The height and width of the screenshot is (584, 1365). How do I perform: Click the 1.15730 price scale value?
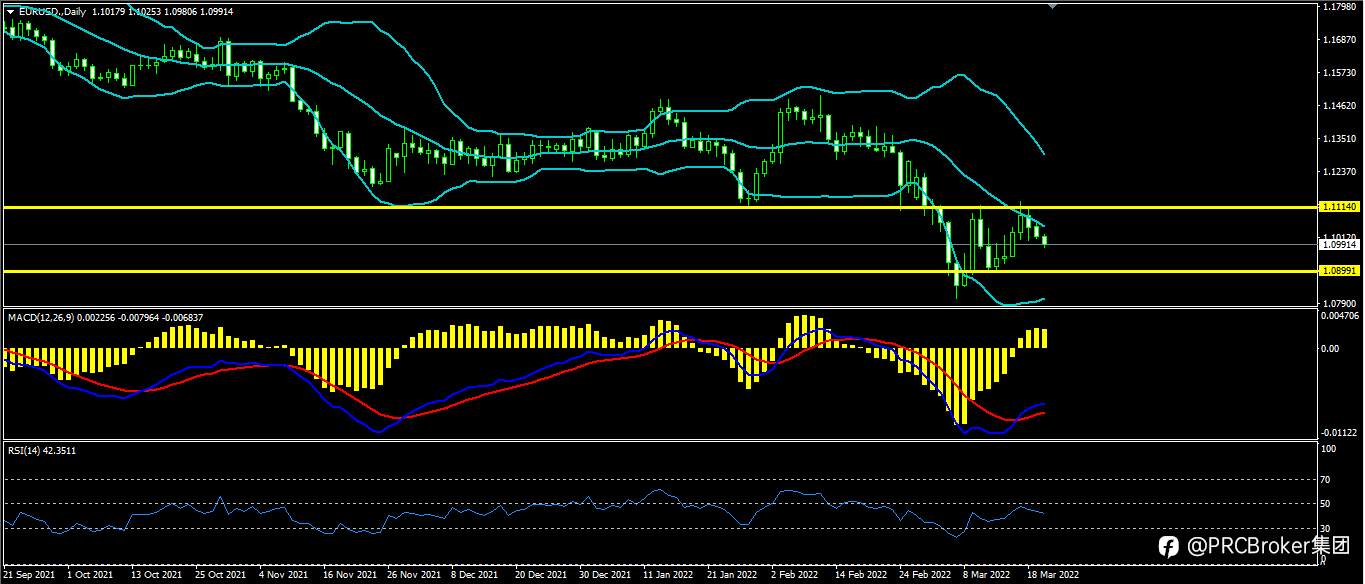click(x=1338, y=73)
